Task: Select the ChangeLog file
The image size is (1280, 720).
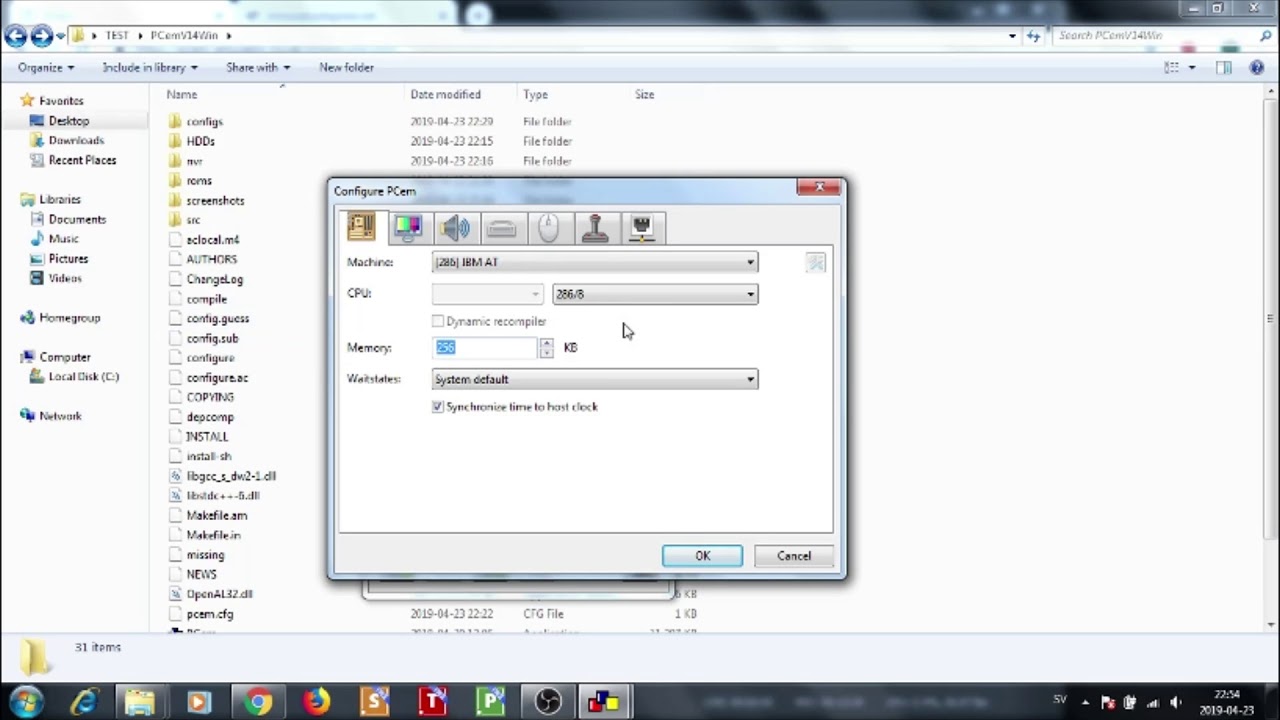Action: [214, 279]
